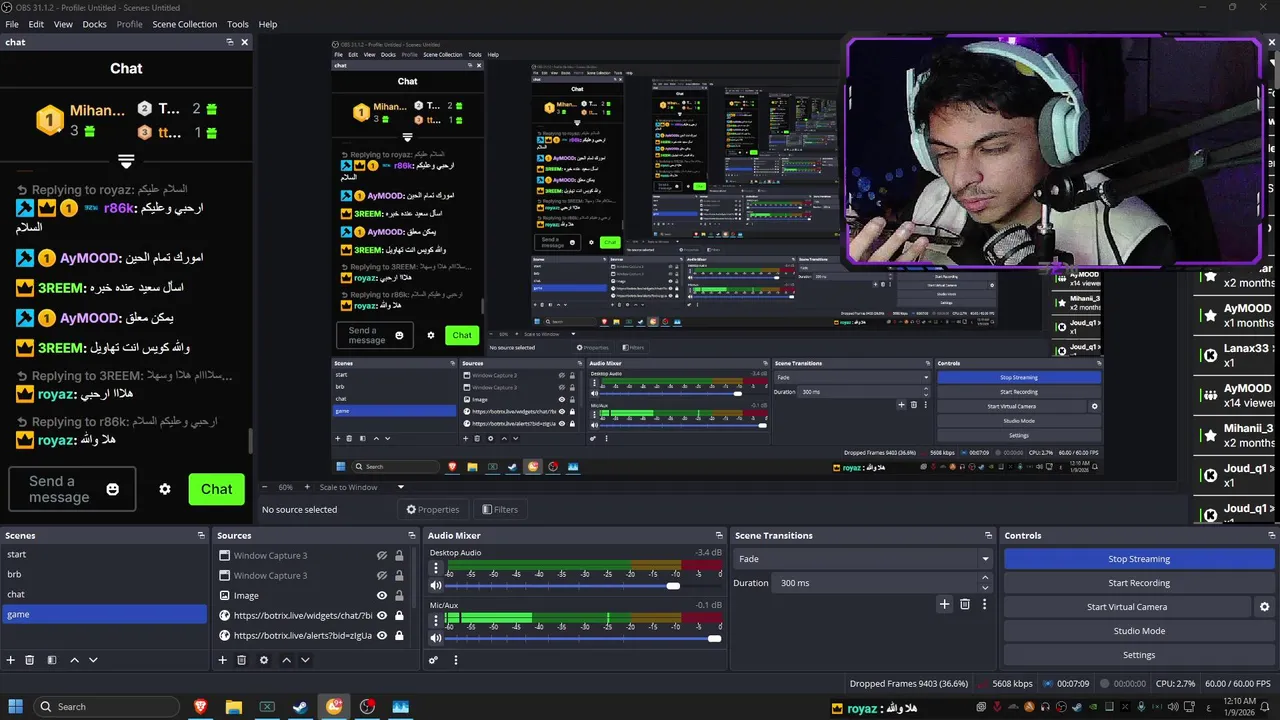This screenshot has width=1280, height=720.
Task: Mute Desktop Audio speaker icon
Action: (436, 586)
